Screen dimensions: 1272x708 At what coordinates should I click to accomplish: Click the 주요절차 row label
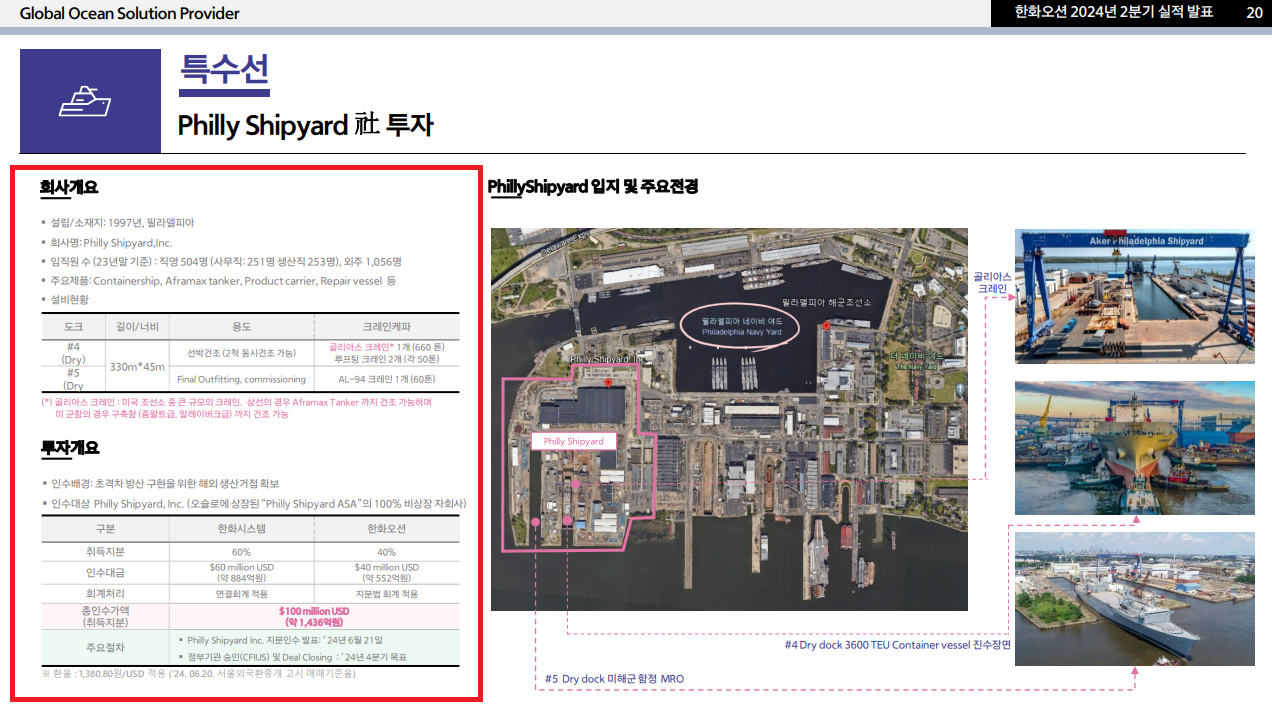105,647
